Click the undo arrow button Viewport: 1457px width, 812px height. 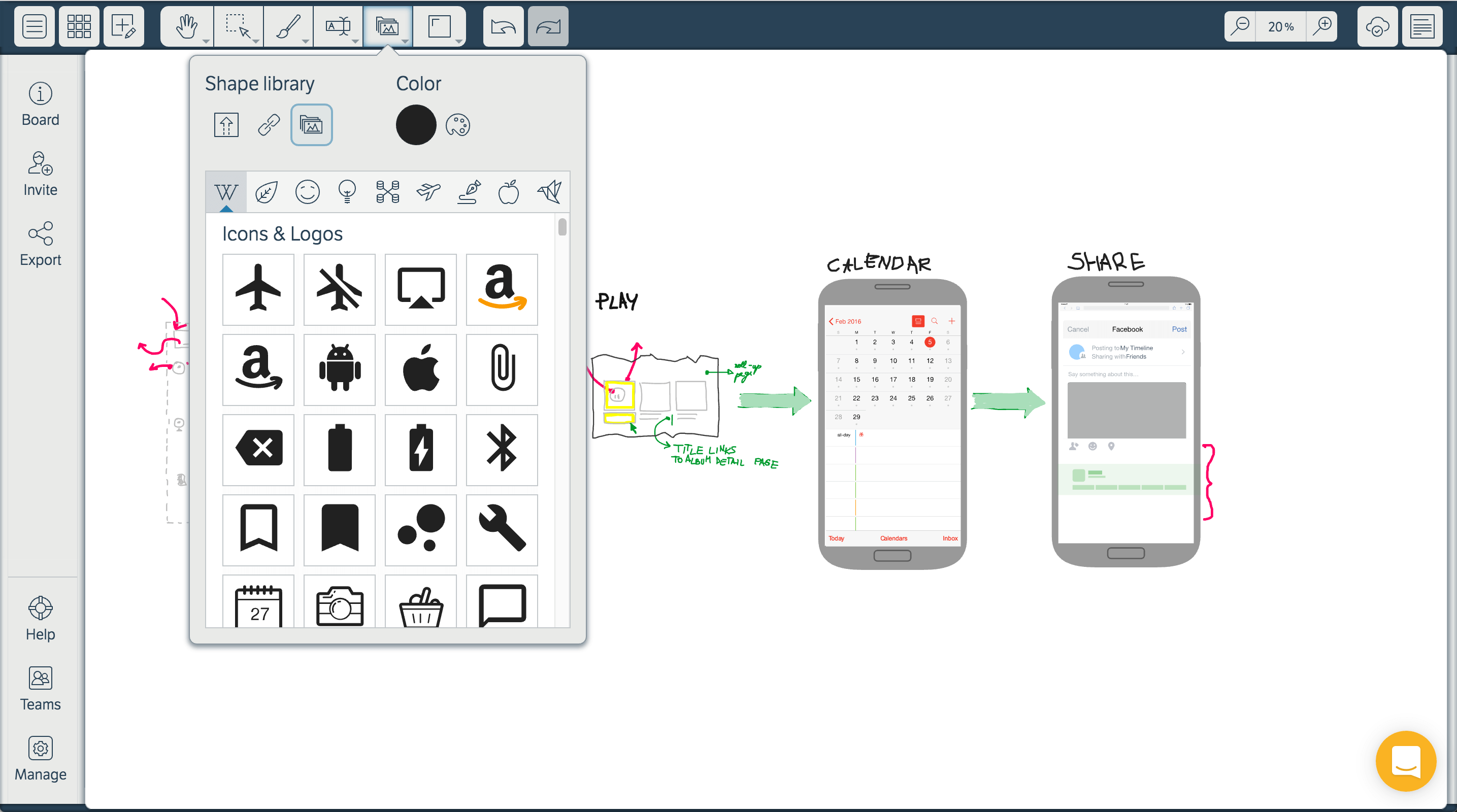pos(503,26)
